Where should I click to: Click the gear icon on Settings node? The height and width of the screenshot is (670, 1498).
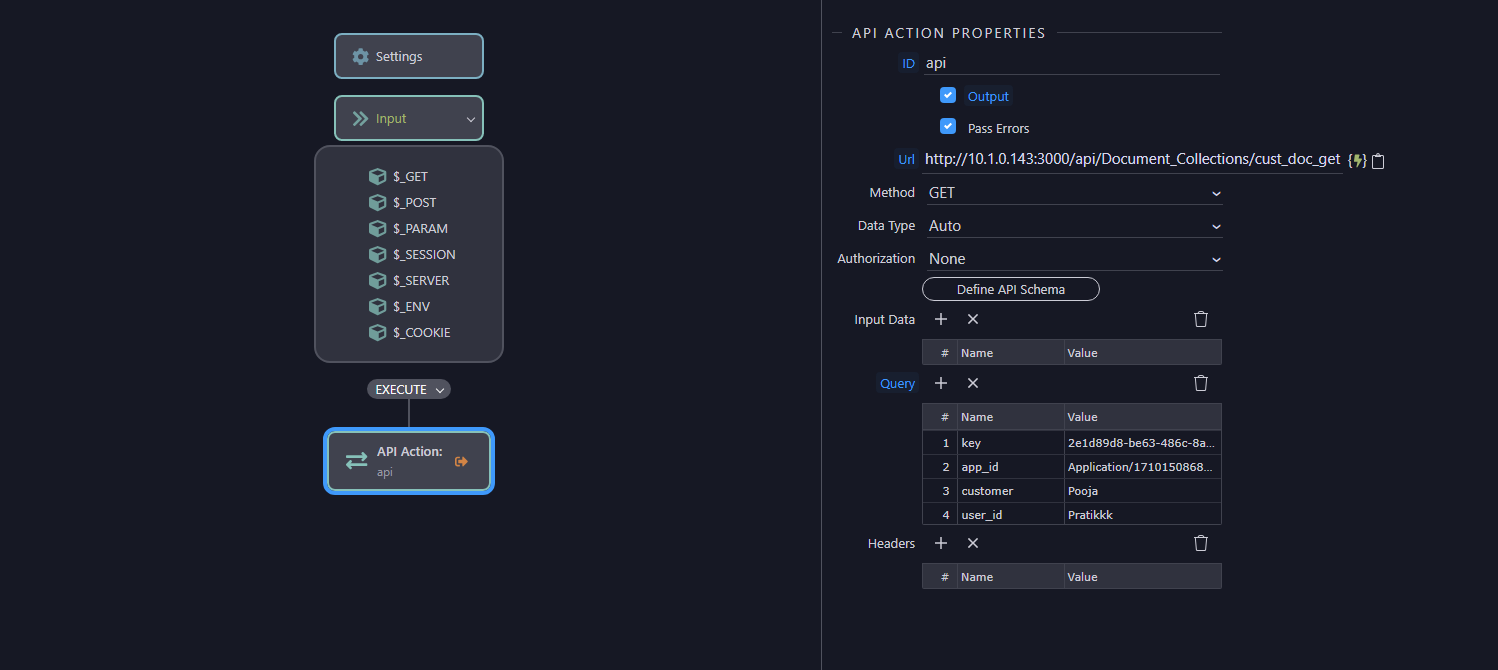tap(360, 56)
